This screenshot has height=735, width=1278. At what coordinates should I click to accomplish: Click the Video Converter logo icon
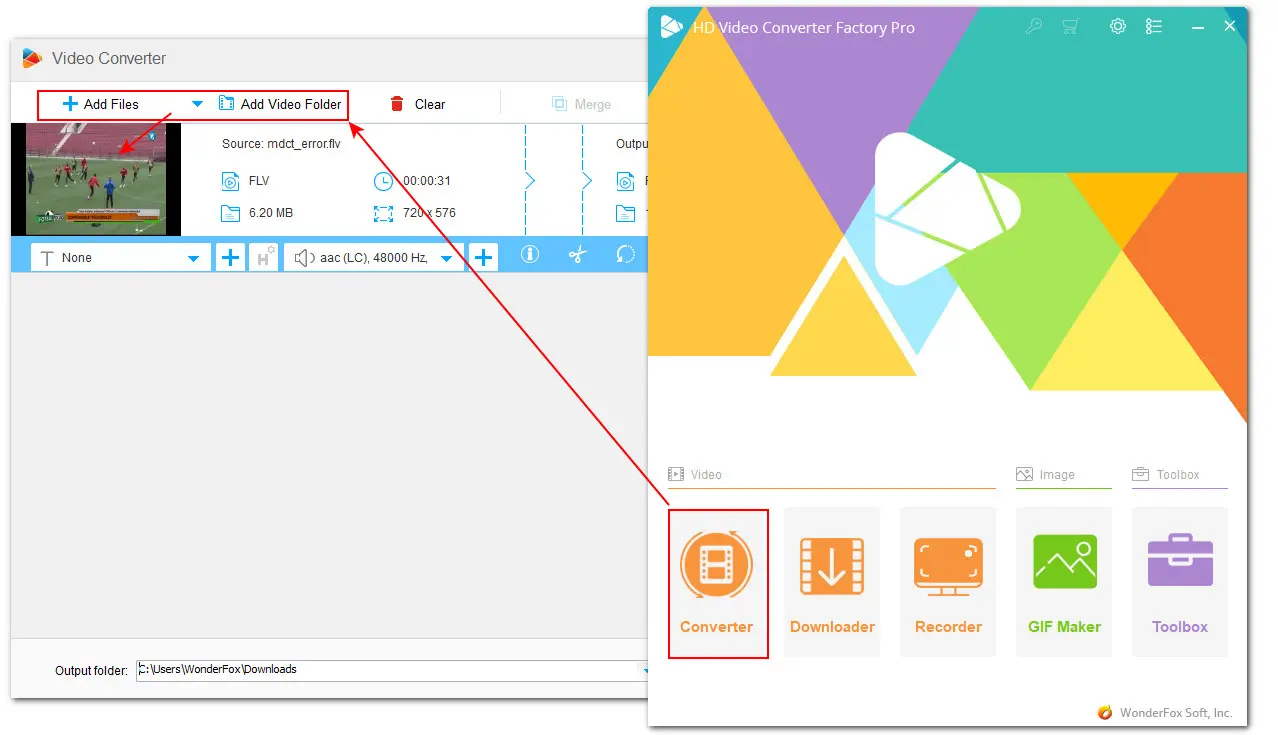33,58
